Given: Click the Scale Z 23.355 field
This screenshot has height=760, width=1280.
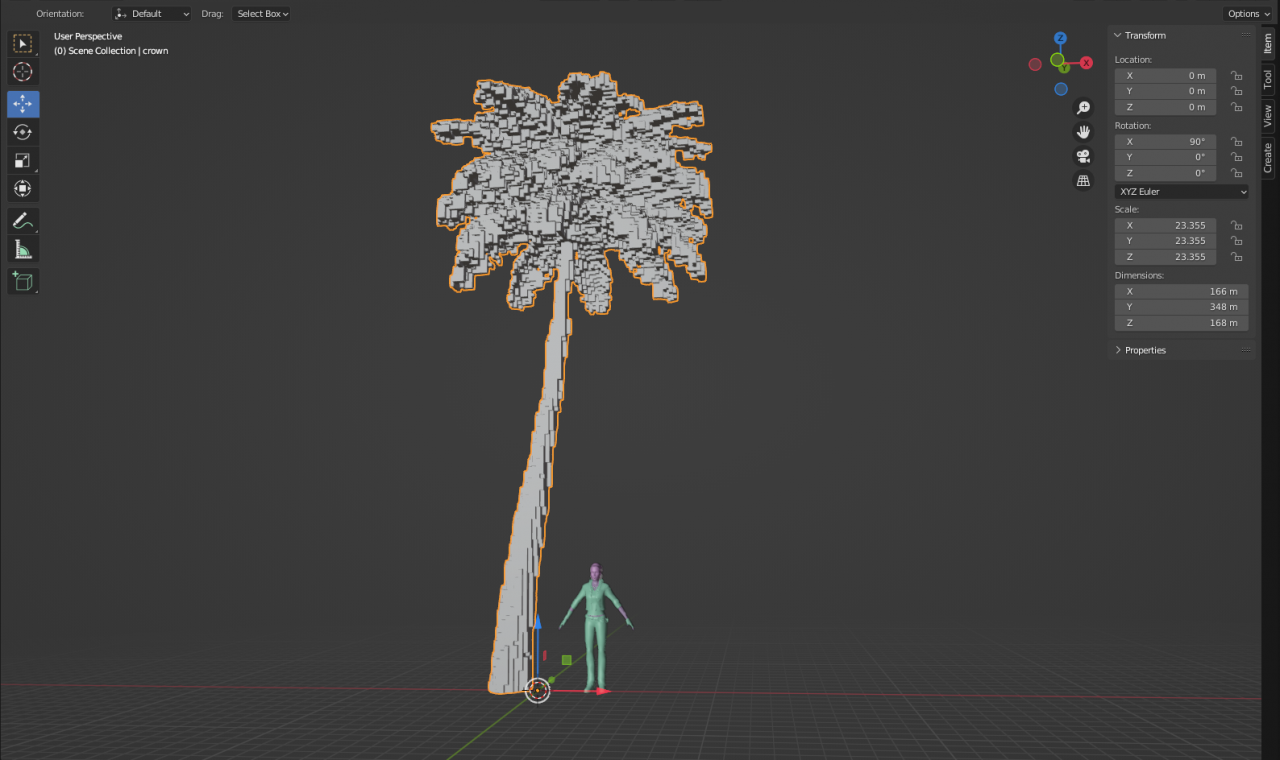Looking at the screenshot, I should [x=1166, y=257].
